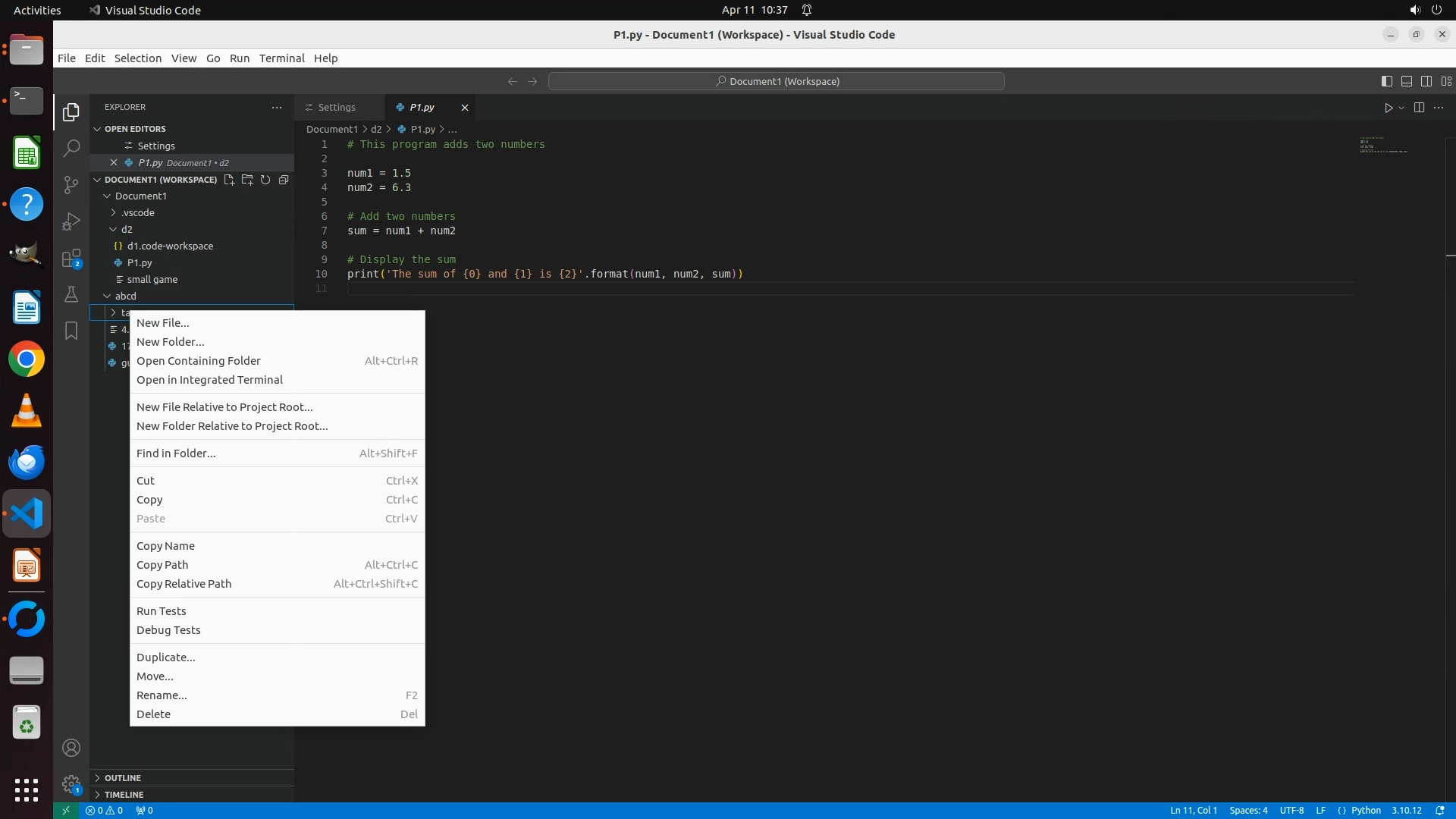1456x819 pixels.
Task: Toggle Primary Side Bar layout button
Action: coord(1387,81)
